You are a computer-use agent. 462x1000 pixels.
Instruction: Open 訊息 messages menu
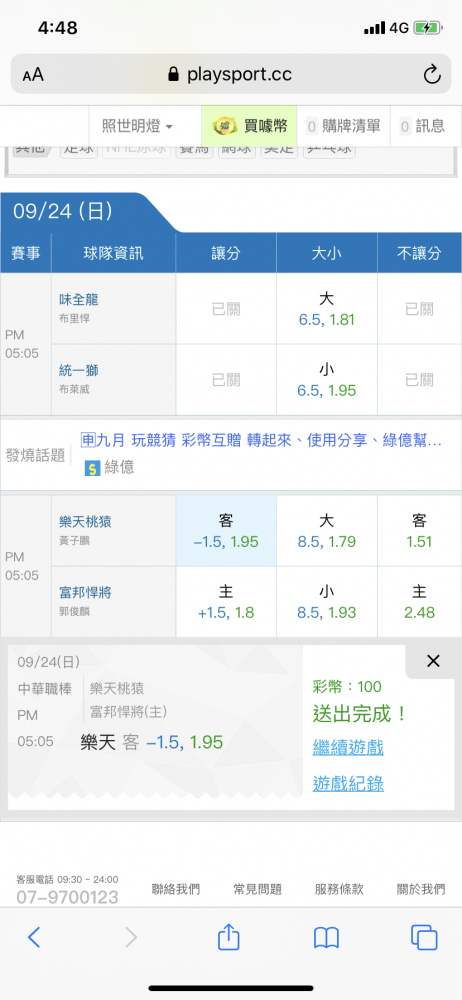point(424,126)
